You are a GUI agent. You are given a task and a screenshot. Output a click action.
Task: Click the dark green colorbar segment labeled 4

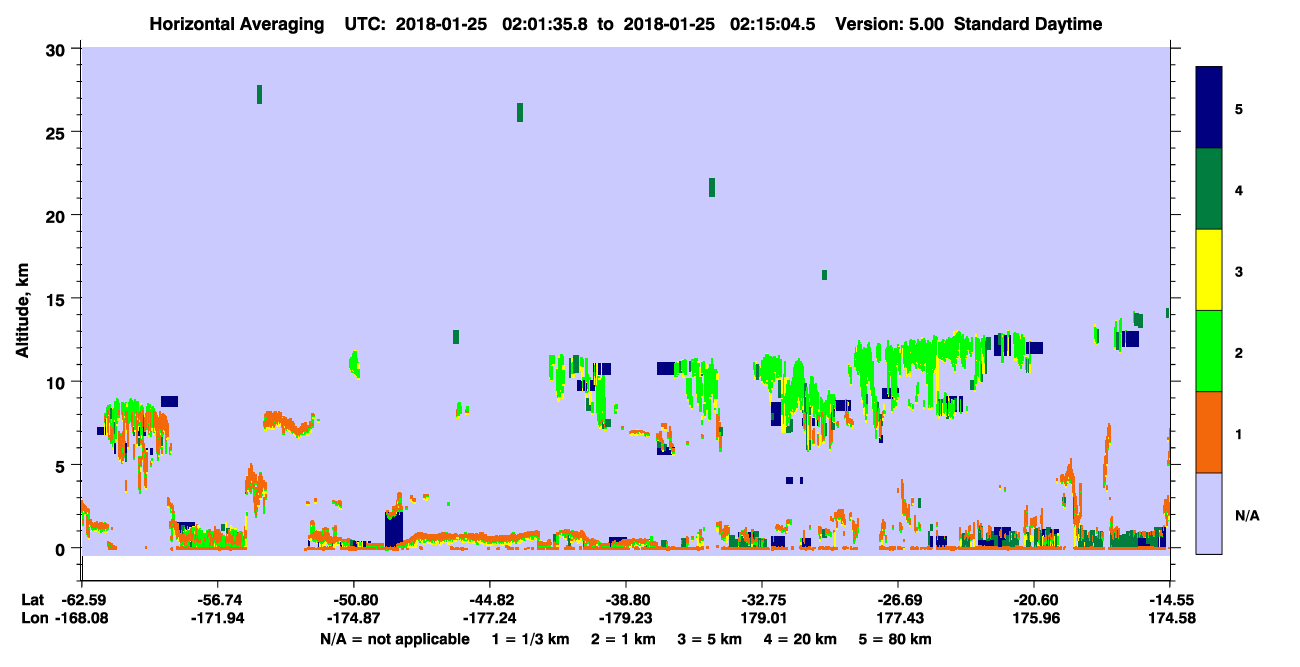tap(1209, 189)
